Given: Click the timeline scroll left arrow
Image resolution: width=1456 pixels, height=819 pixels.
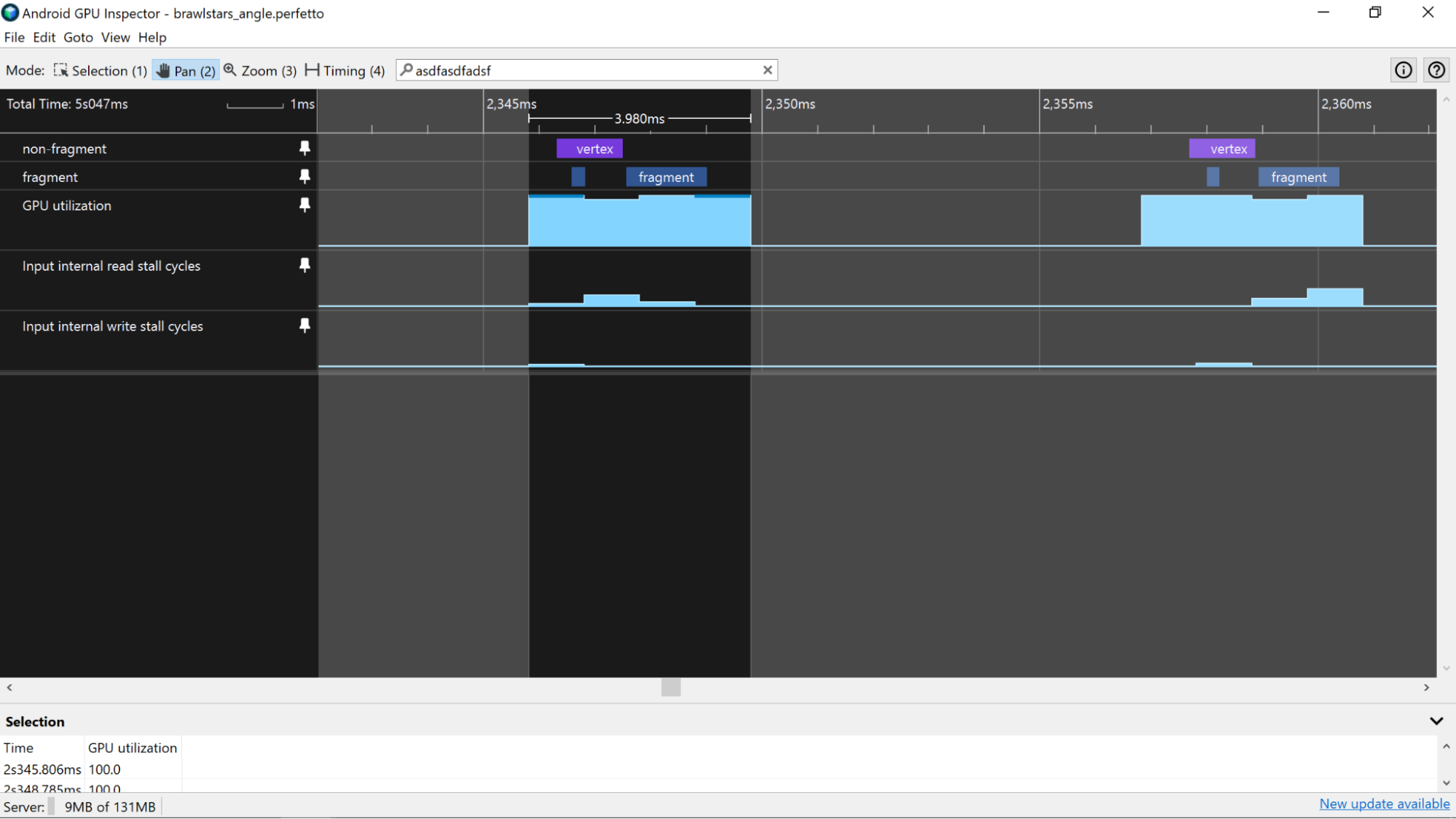Looking at the screenshot, I should [x=9, y=687].
